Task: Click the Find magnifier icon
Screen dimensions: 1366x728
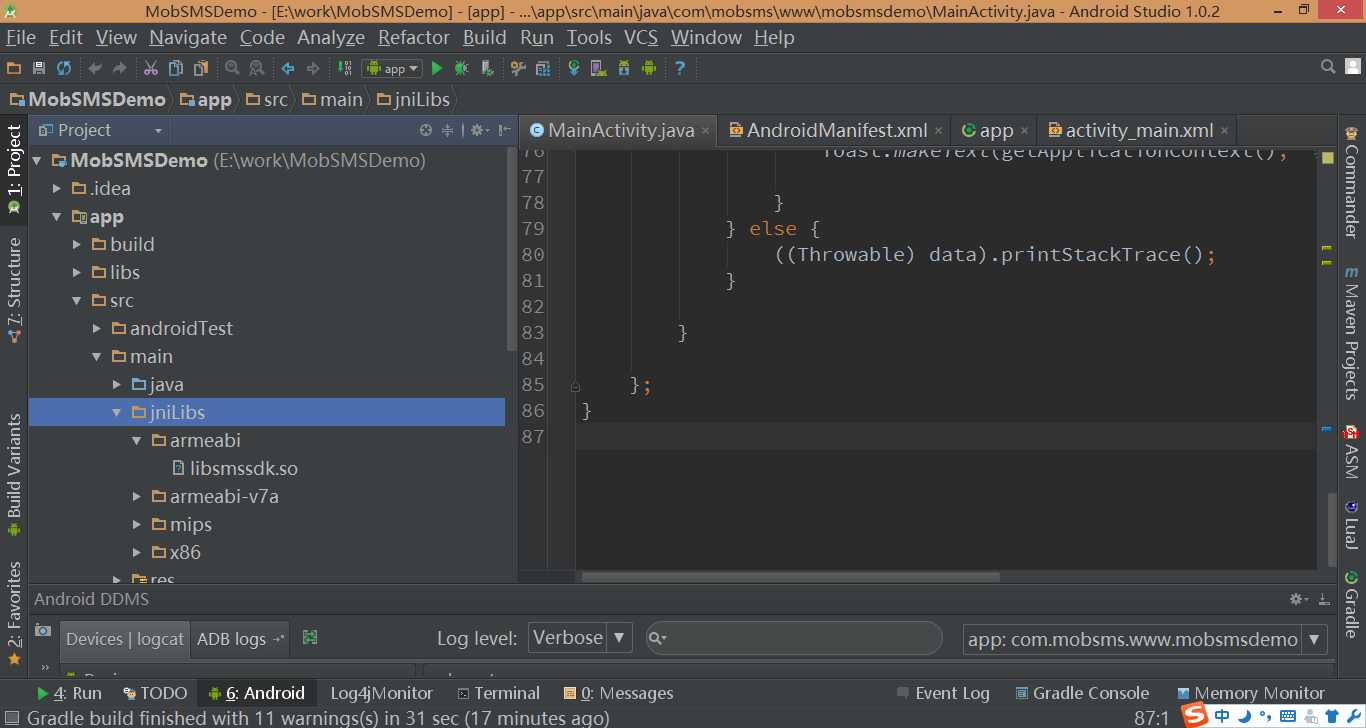Action: click(232, 68)
